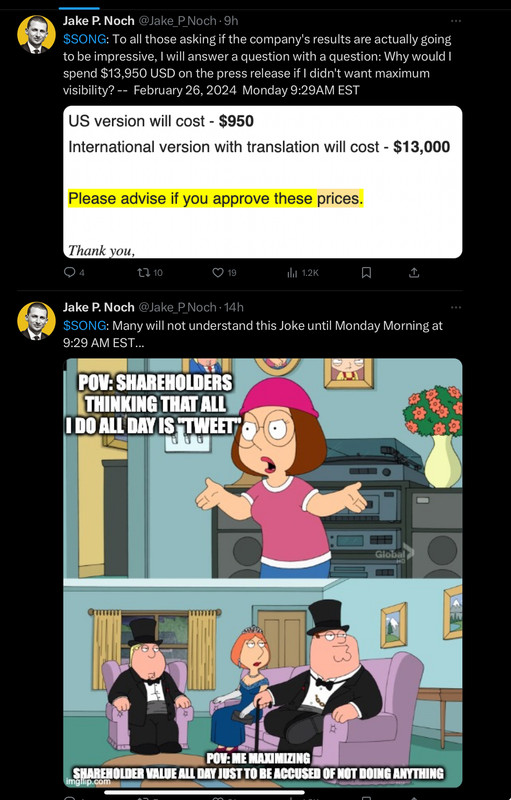The image size is (511, 800).
Task: Open Jake P. Noch avatar on top tweet
Action: click(x=36, y=34)
